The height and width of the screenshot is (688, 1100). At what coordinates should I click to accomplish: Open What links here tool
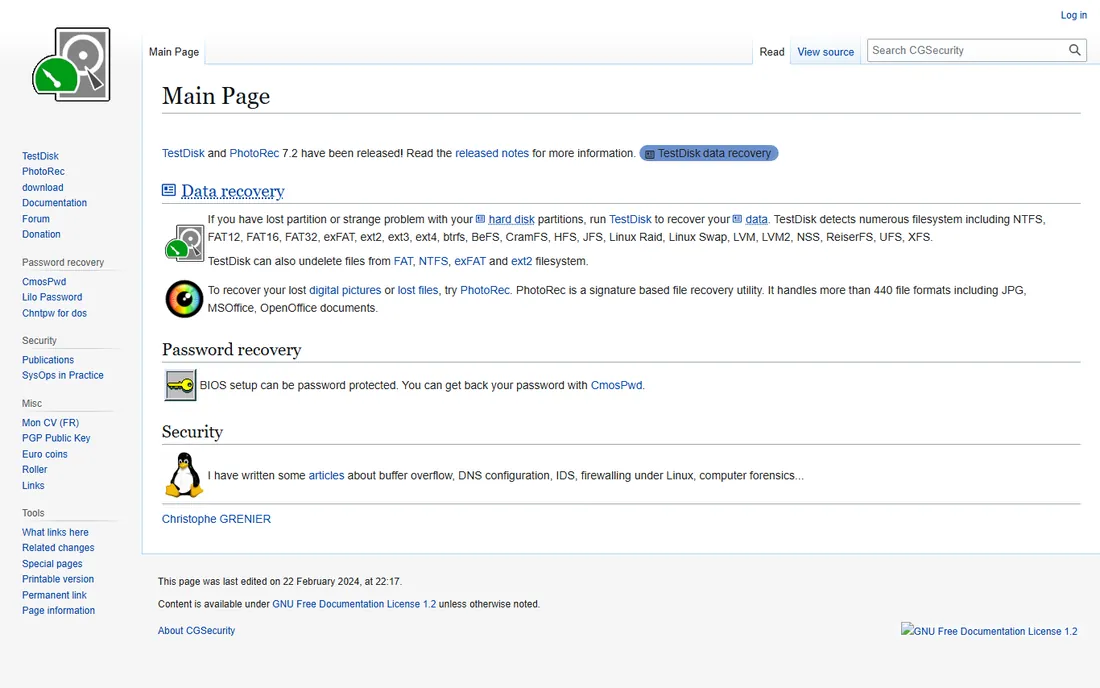(55, 532)
